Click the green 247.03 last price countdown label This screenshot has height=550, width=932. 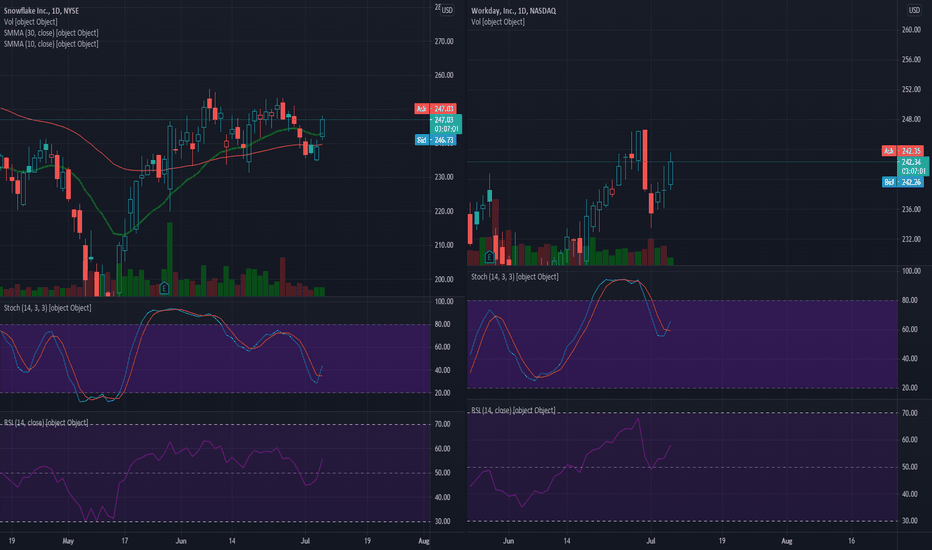tap(446, 124)
